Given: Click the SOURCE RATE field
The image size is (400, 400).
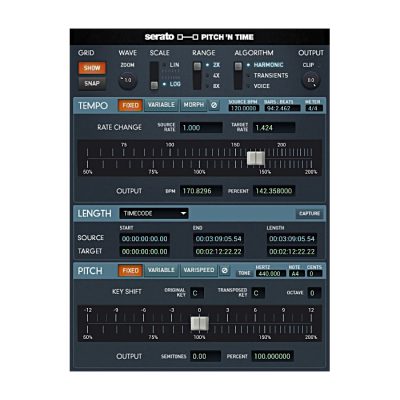Looking at the screenshot, I should point(201,128).
